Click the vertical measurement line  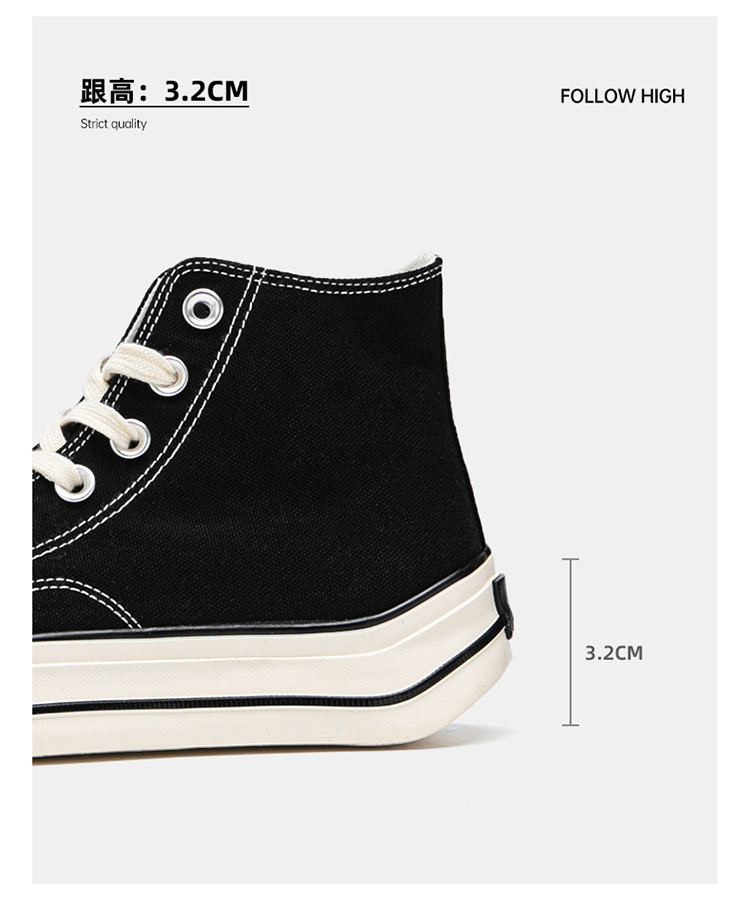pos(570,642)
